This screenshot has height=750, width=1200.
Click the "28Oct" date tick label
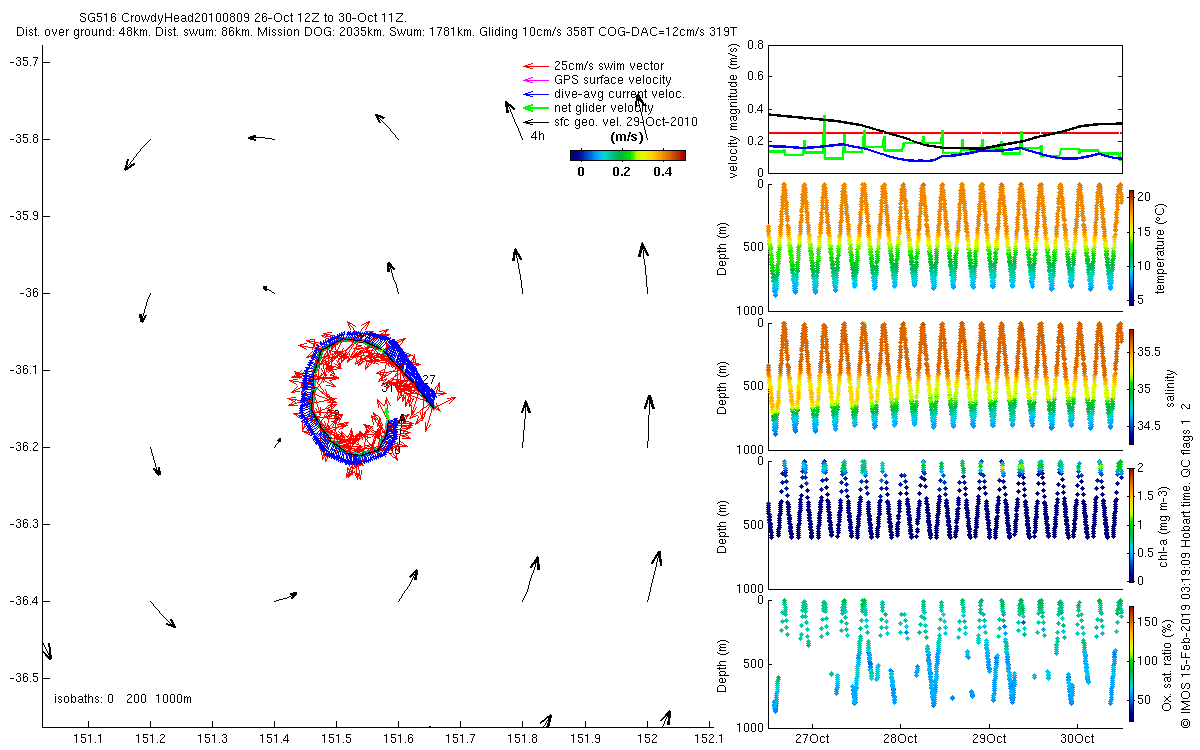coord(900,739)
